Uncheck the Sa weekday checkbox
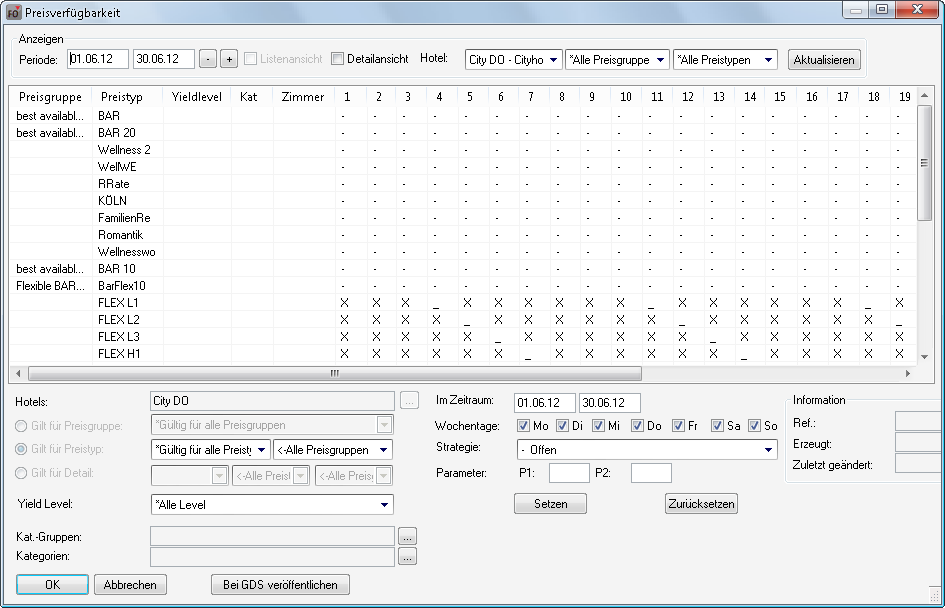 click(717, 425)
